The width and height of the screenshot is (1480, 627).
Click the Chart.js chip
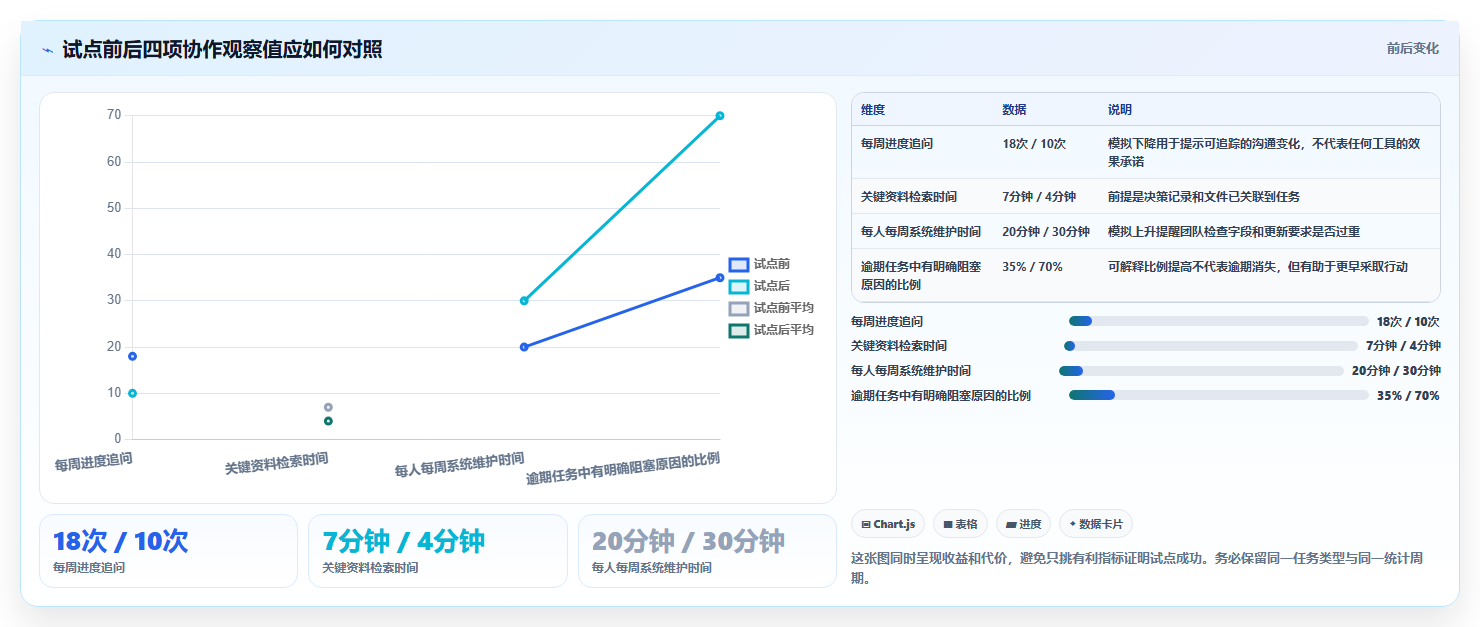pos(888,524)
